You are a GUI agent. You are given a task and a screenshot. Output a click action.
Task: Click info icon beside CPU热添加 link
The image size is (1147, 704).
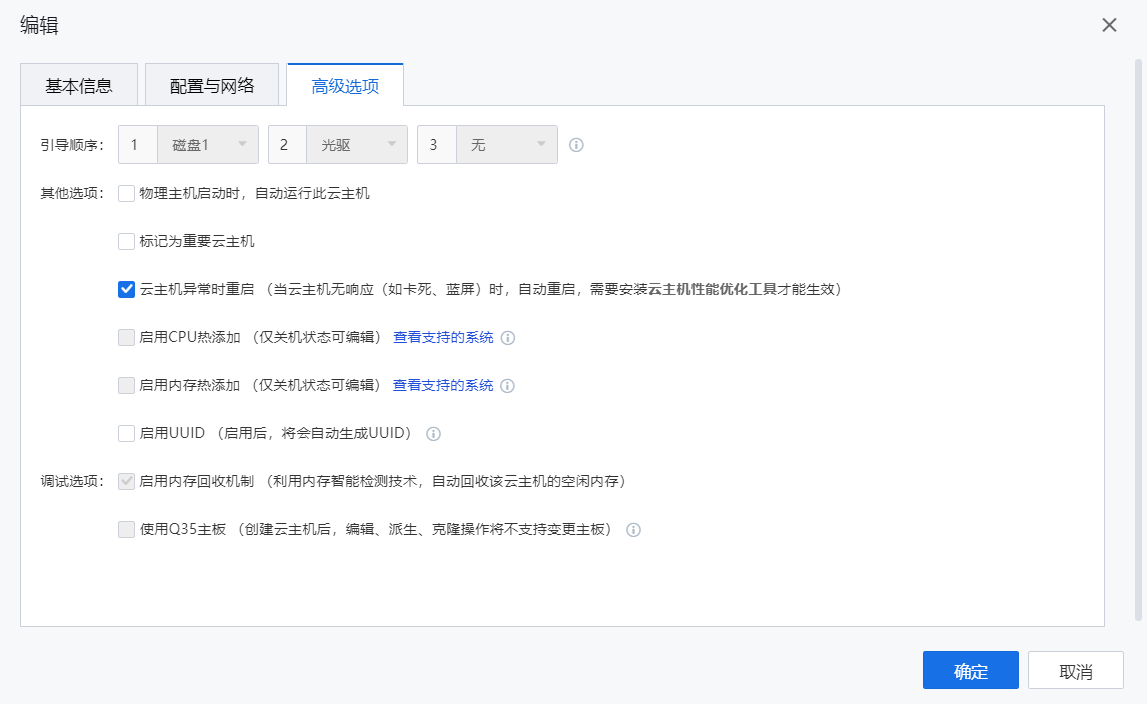507,338
